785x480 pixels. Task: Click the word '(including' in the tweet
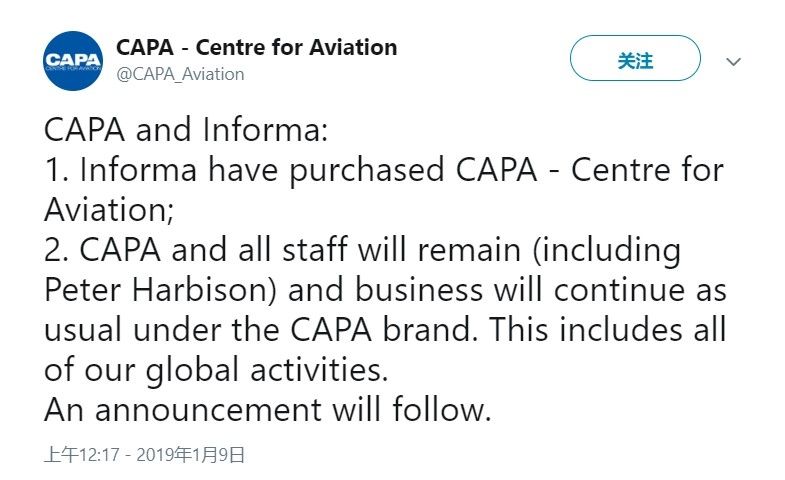(x=607, y=249)
